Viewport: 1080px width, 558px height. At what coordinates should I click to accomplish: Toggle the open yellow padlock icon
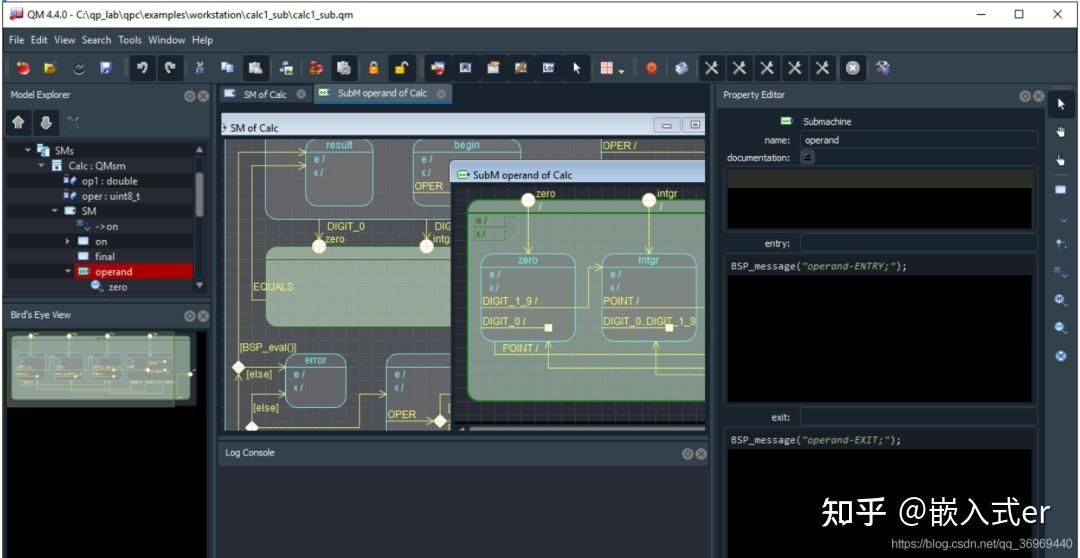(401, 68)
